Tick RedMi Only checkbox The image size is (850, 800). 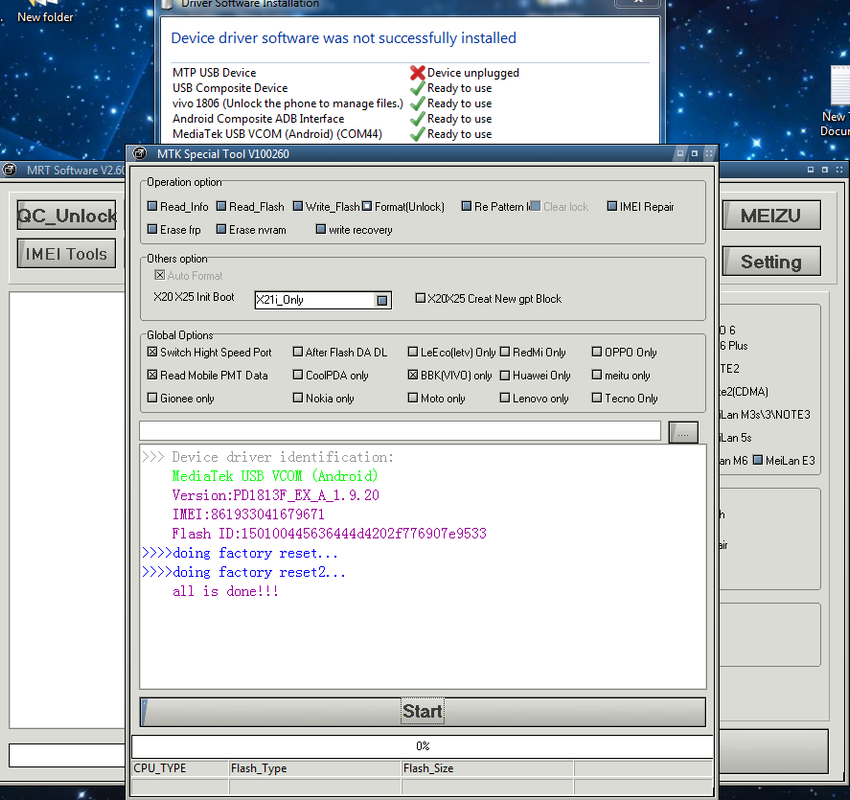click(x=505, y=352)
